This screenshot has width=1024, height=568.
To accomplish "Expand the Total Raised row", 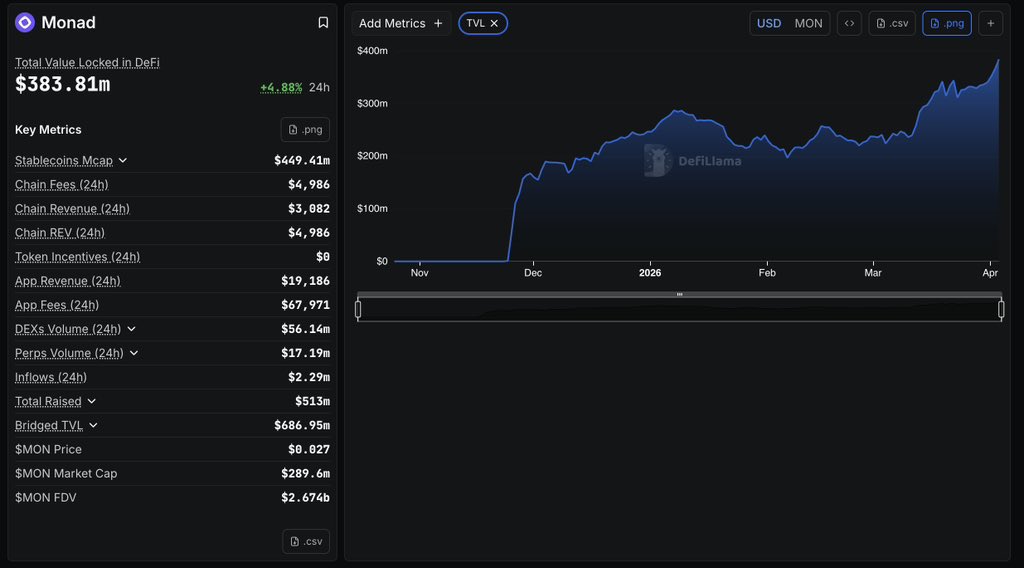I will pyautogui.click(x=91, y=402).
